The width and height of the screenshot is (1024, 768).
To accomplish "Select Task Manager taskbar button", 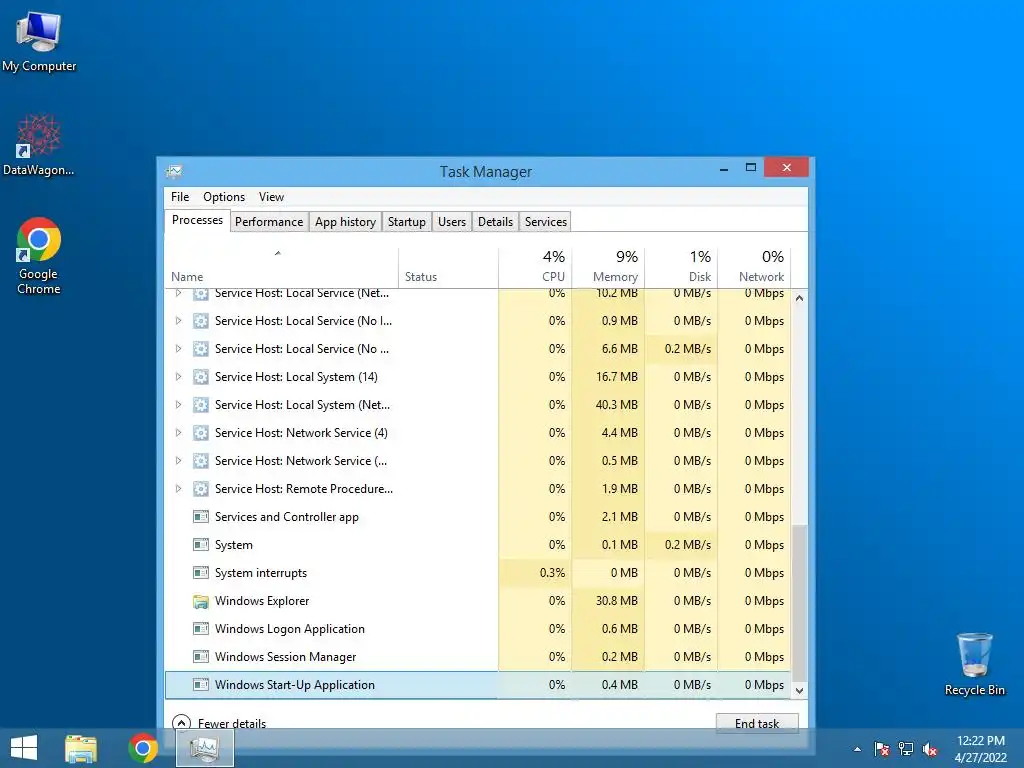I will pyautogui.click(x=205, y=748).
